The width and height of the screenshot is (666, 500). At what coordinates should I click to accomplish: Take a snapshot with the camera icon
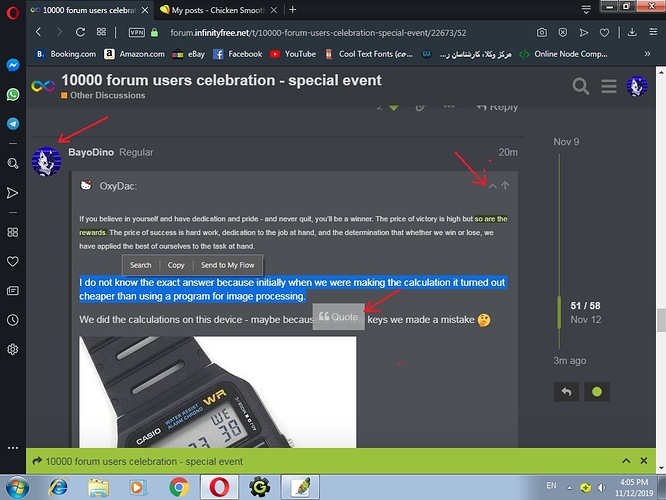click(542, 32)
